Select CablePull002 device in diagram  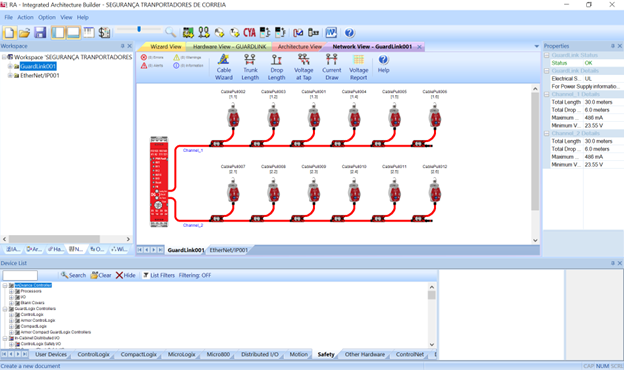coord(233,115)
